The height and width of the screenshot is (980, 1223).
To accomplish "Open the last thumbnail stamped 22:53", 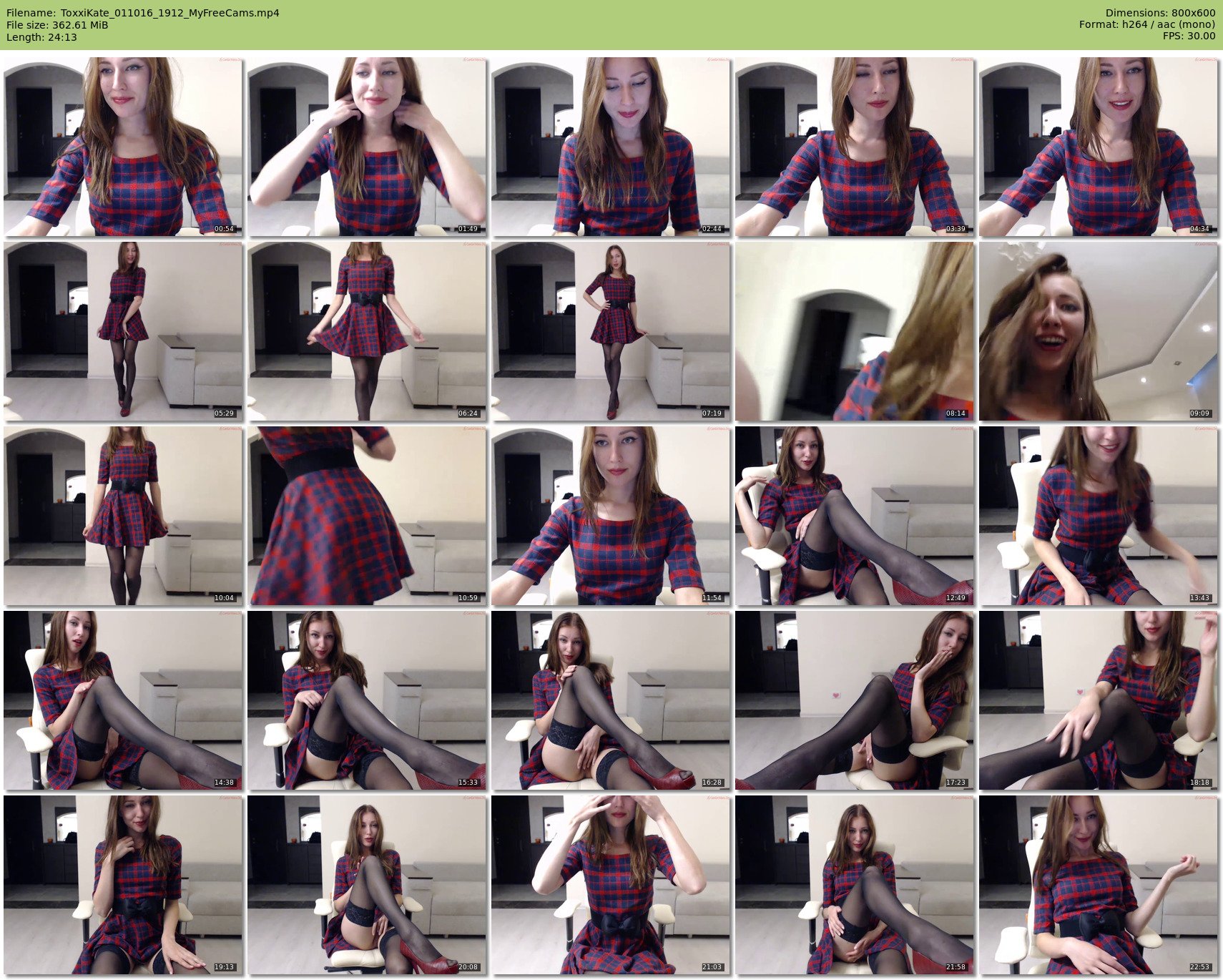I will 1099,885.
